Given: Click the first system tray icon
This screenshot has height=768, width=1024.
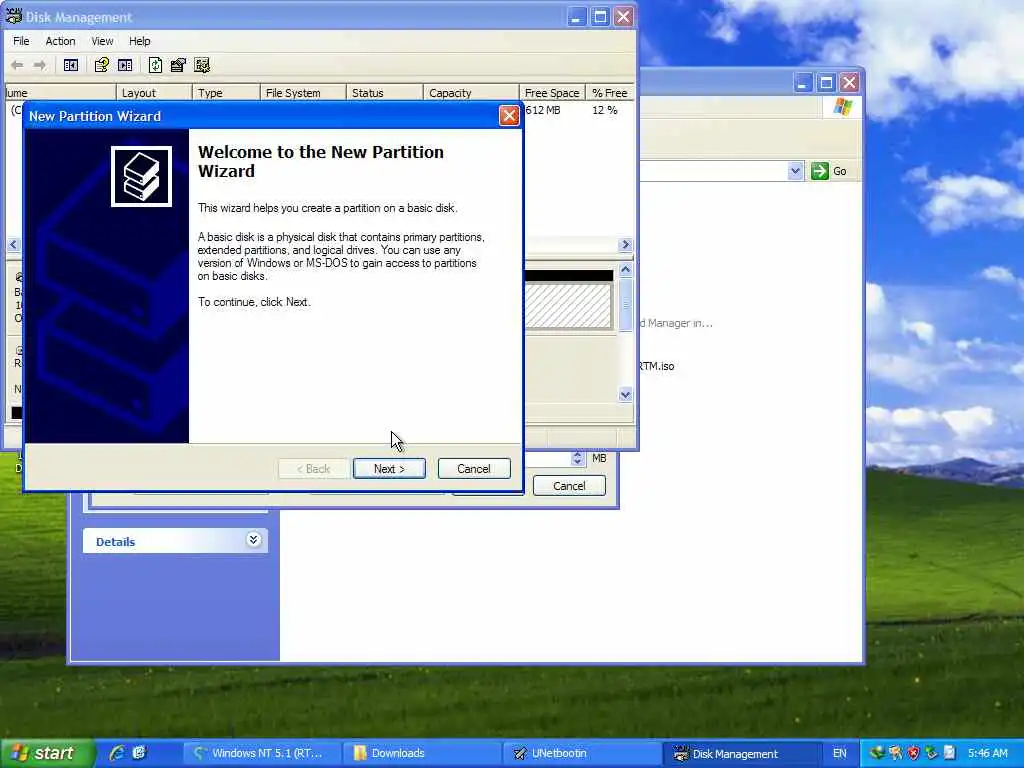Looking at the screenshot, I should [877, 753].
